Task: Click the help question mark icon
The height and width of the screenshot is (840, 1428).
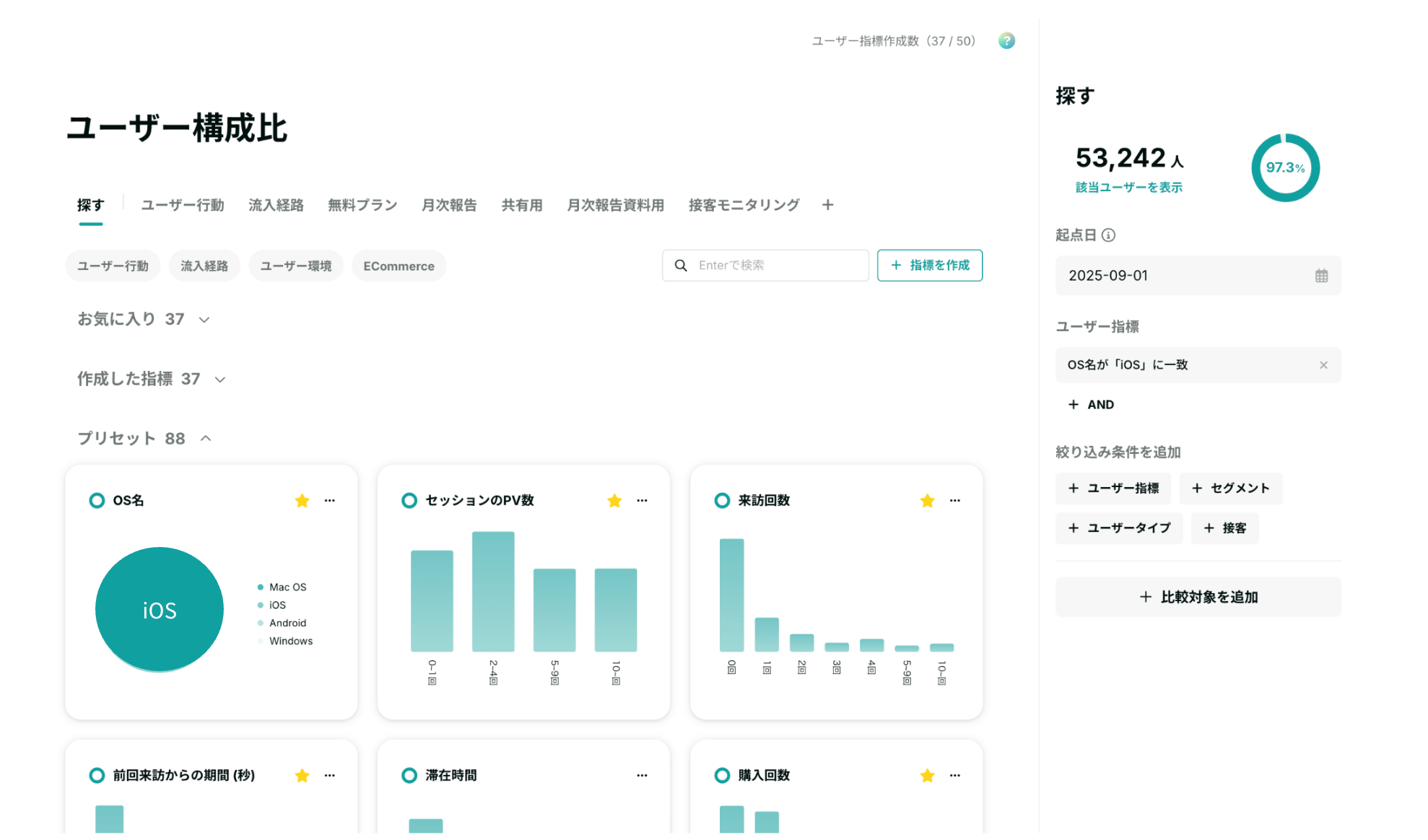Action: coord(1006,41)
